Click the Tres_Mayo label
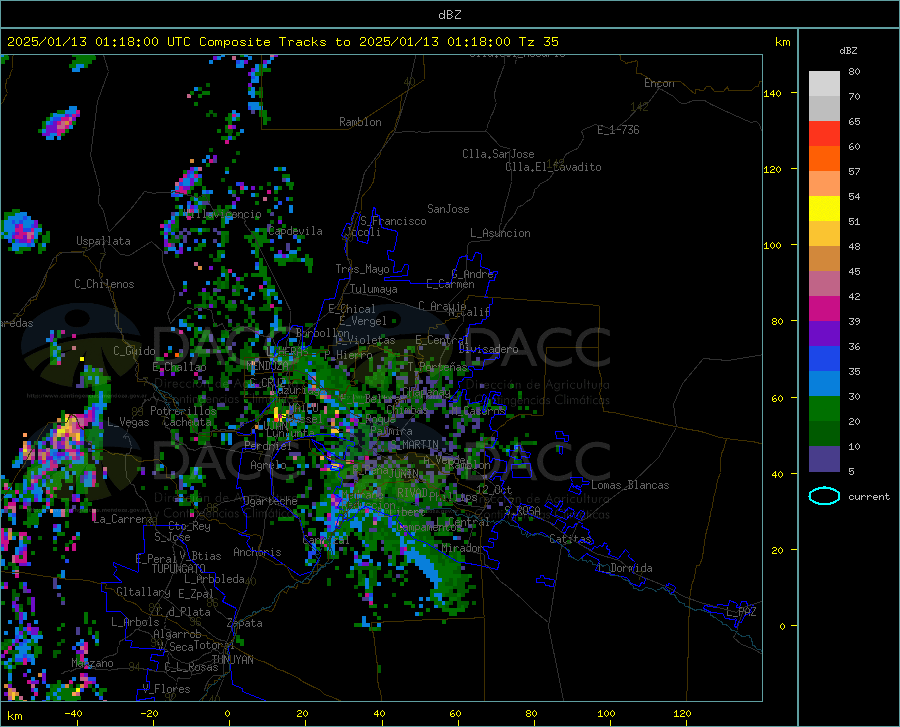The height and width of the screenshot is (727, 900). pyautogui.click(x=362, y=269)
